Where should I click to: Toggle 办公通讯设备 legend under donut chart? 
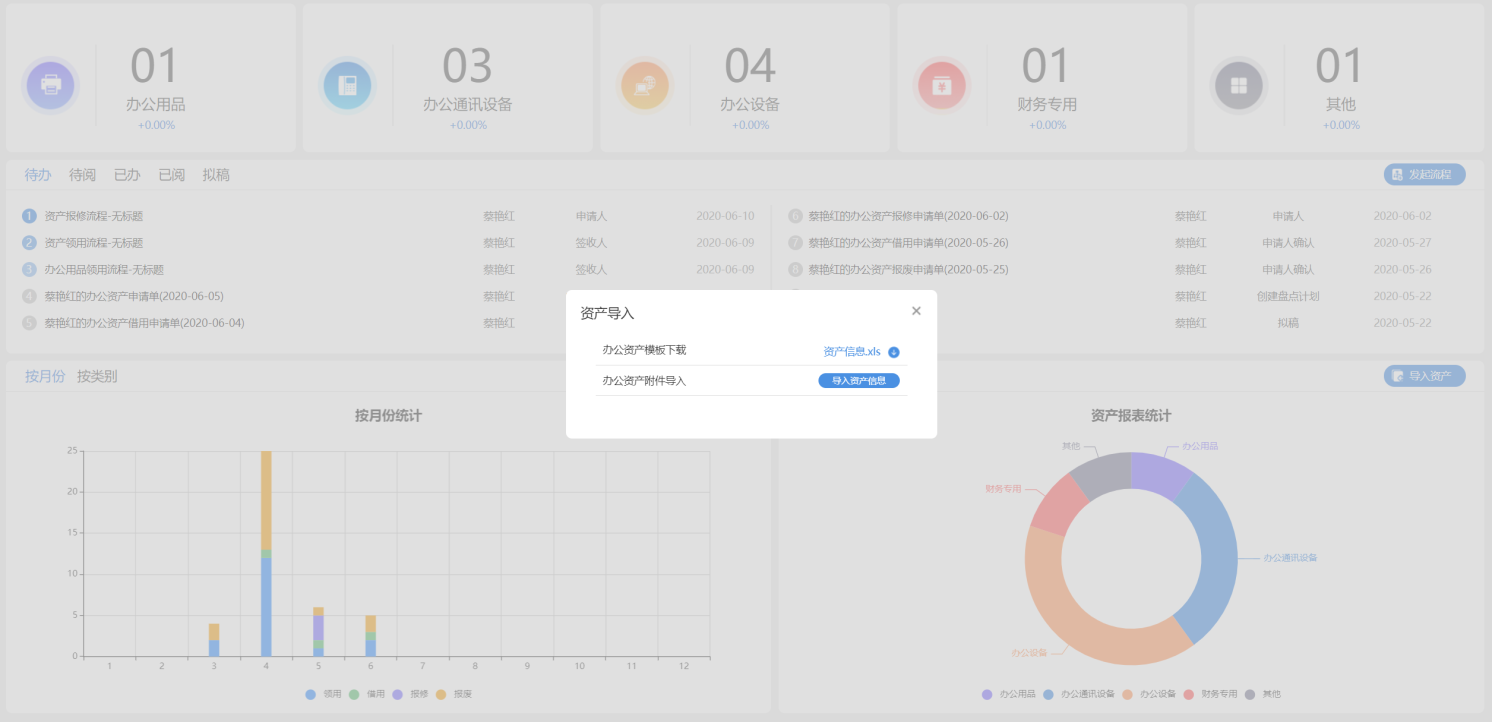[x=1078, y=694]
